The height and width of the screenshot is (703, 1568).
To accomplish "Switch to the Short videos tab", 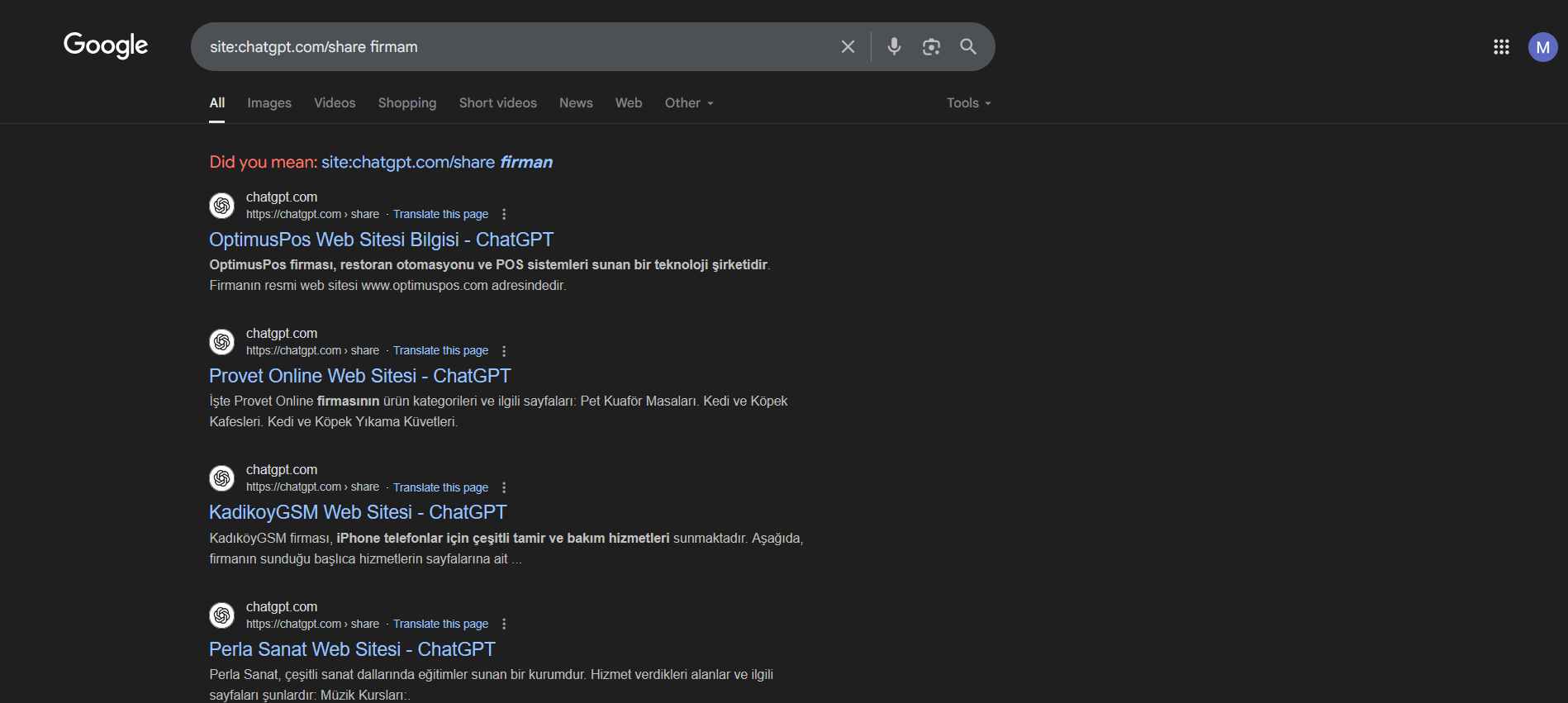I will (498, 102).
